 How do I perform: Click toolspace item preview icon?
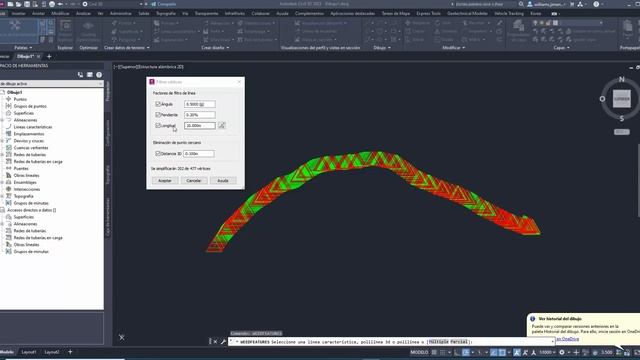point(80,75)
